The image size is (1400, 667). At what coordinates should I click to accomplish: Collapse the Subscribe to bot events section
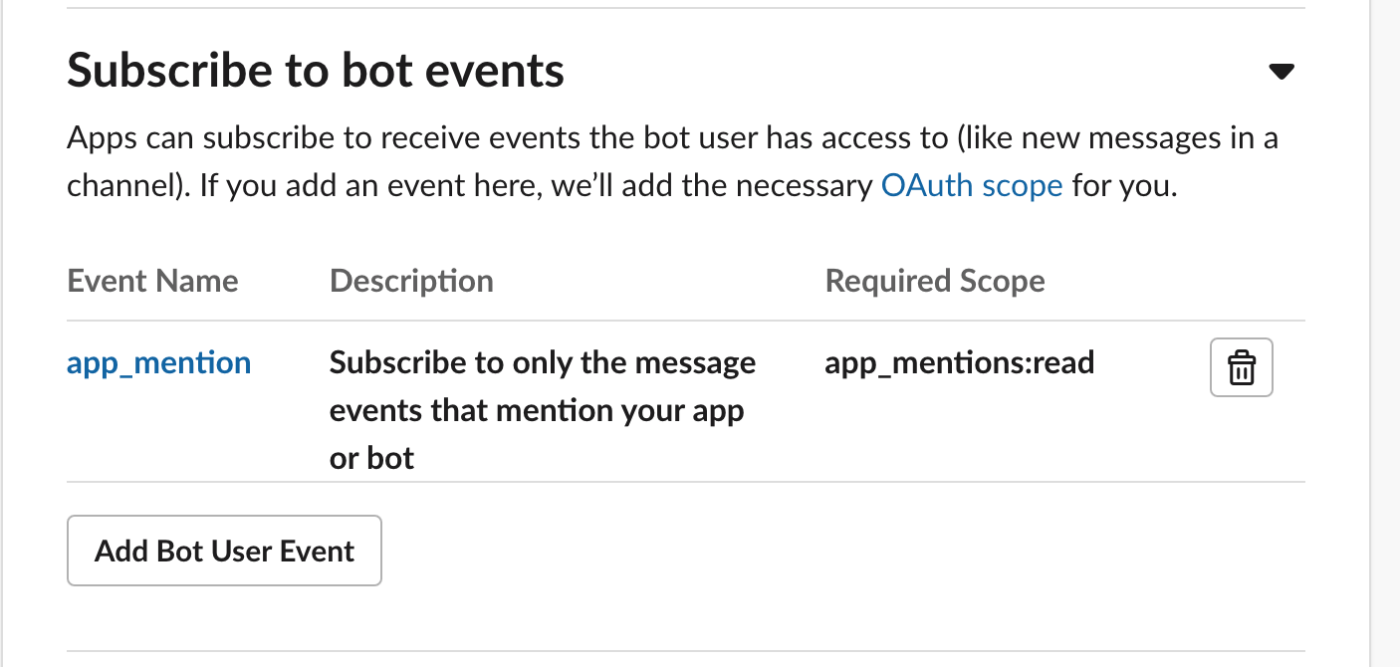(1281, 71)
